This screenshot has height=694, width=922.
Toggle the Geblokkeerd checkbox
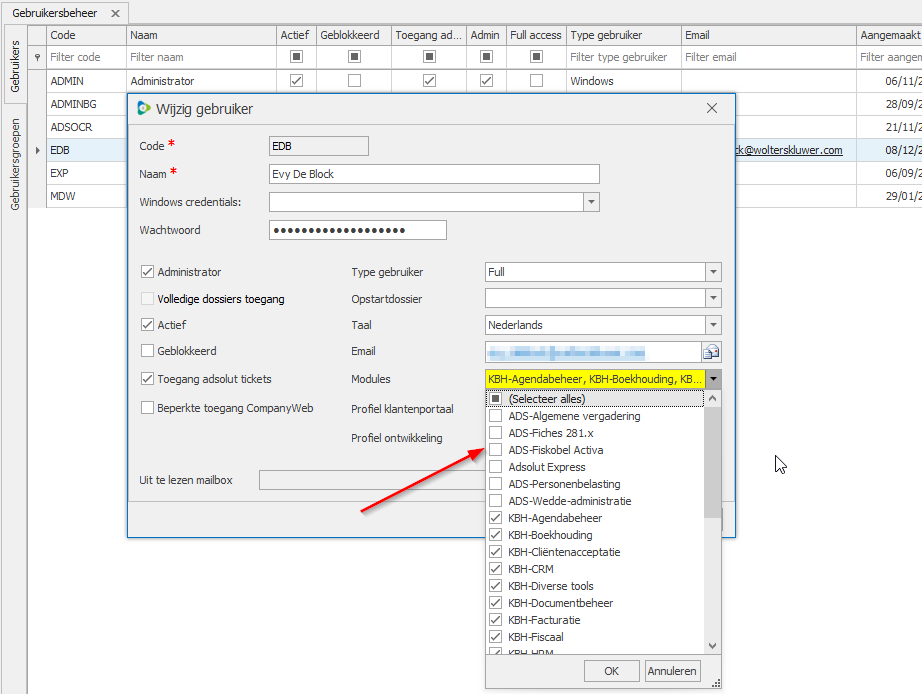(148, 351)
